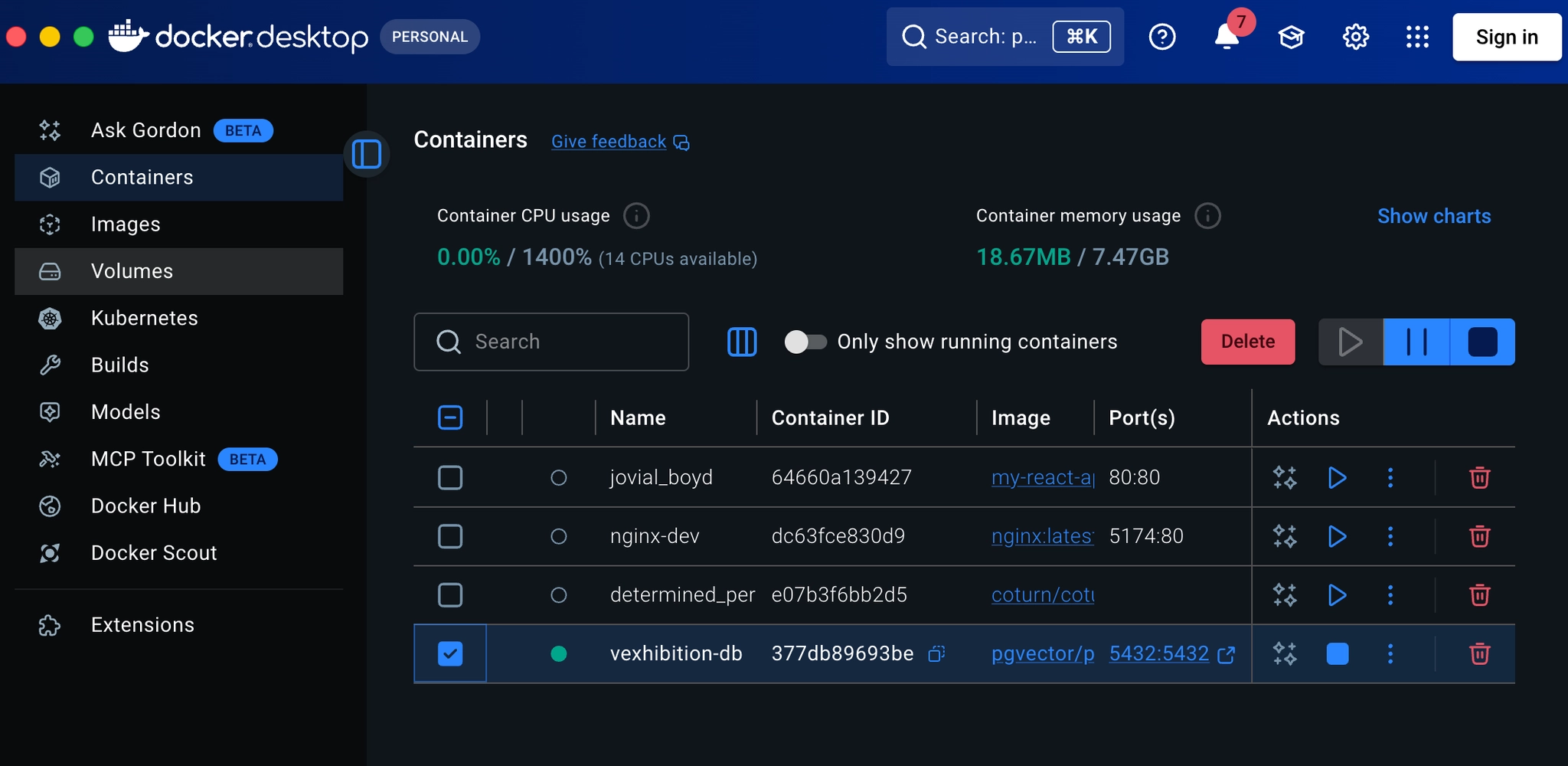Toggle Only show running containers
Viewport: 1568px width, 766px height.
[805, 342]
